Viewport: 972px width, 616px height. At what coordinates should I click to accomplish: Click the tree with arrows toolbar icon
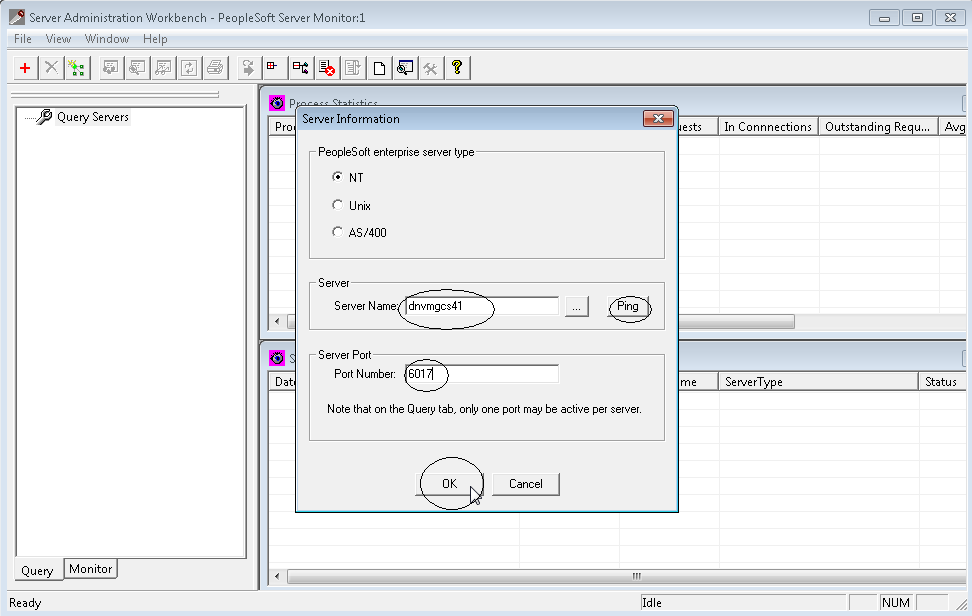coord(301,68)
